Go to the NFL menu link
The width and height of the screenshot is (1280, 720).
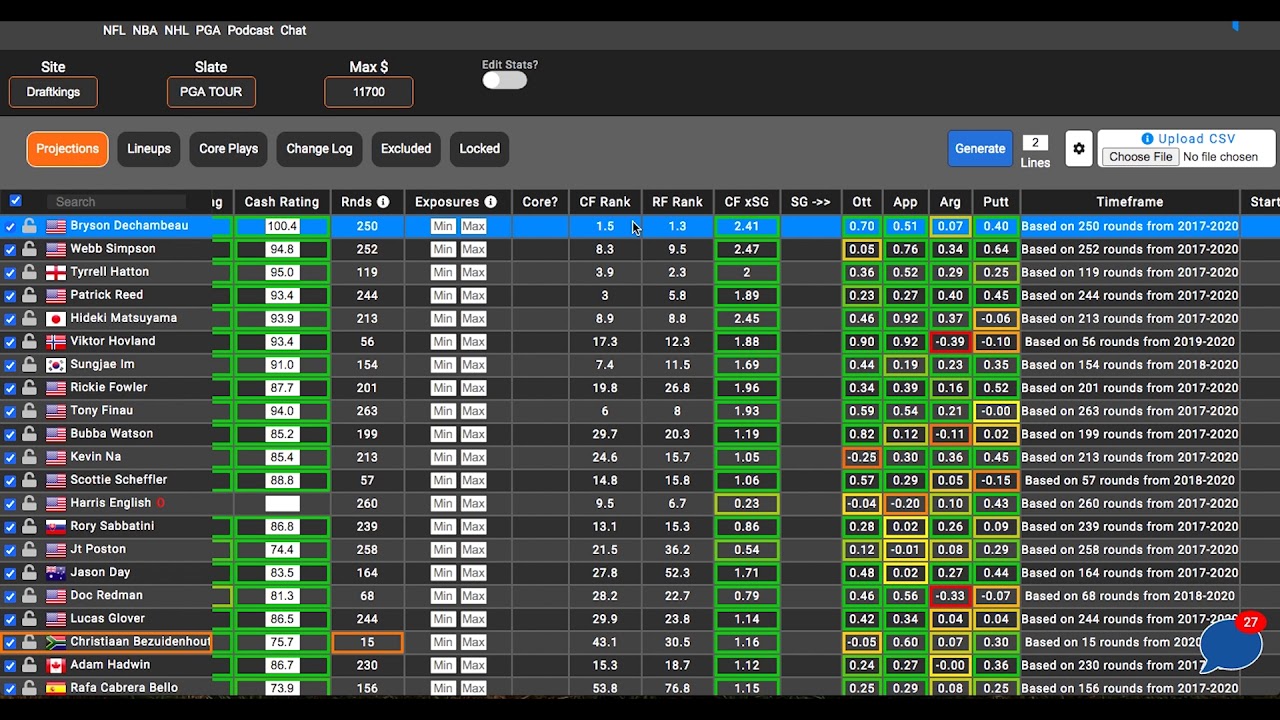[114, 31]
